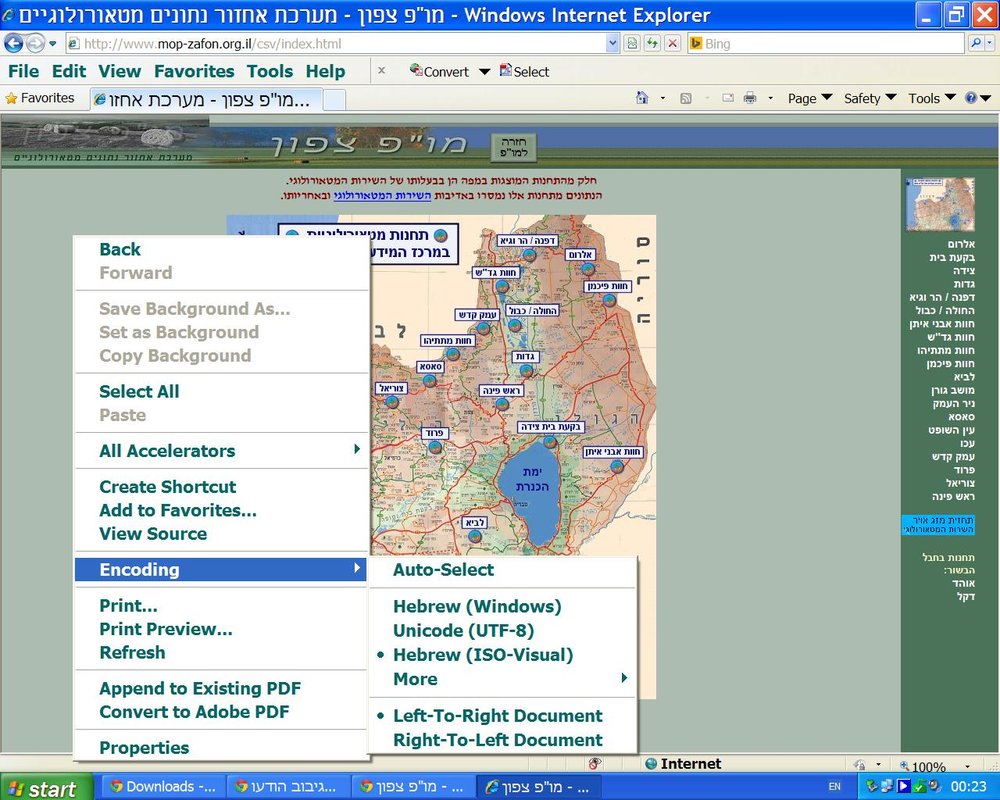Choose Left-To-Right Document direction
The image size is (1000, 800).
coord(497,716)
